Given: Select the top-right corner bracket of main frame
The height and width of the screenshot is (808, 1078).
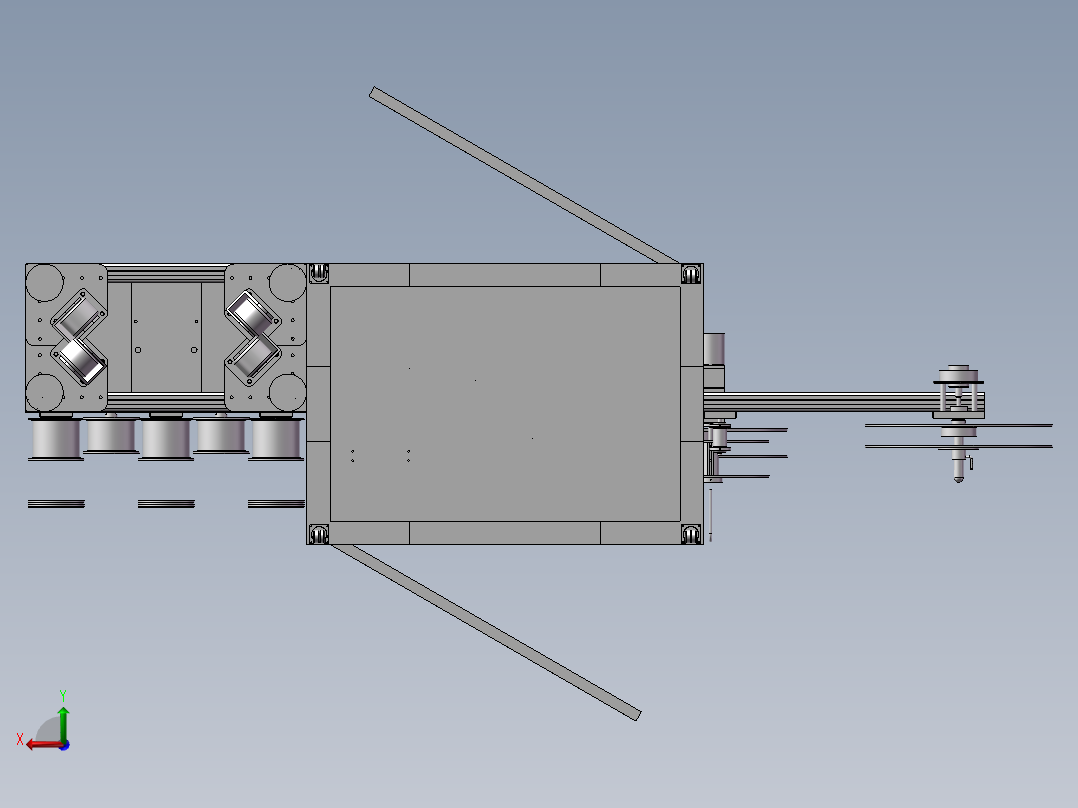Looking at the screenshot, I should (x=691, y=274).
